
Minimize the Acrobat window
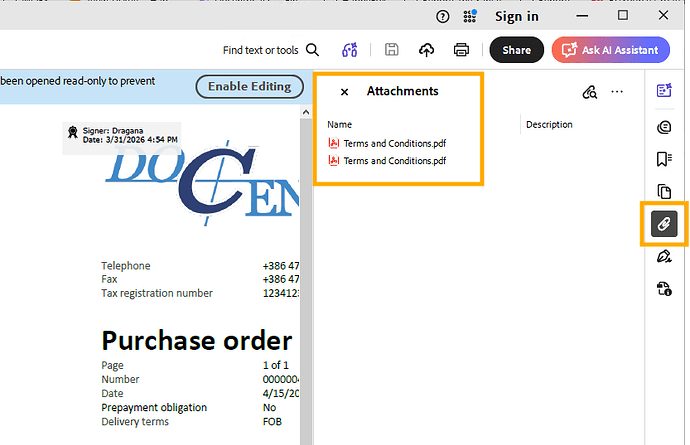click(582, 16)
